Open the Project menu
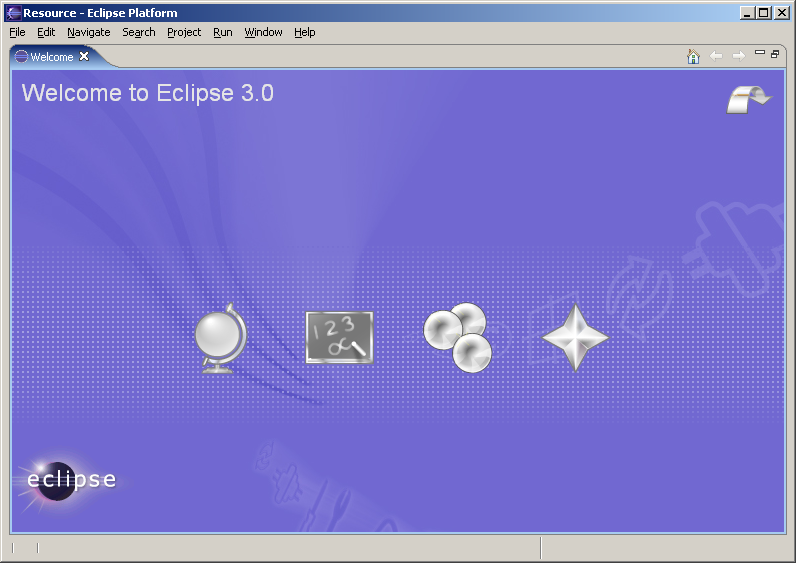 [x=184, y=32]
